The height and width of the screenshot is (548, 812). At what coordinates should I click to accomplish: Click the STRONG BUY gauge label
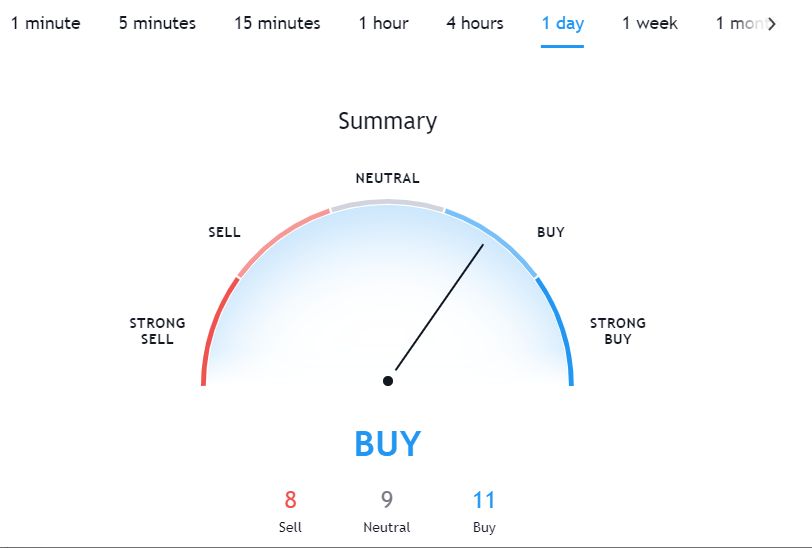tap(618, 331)
